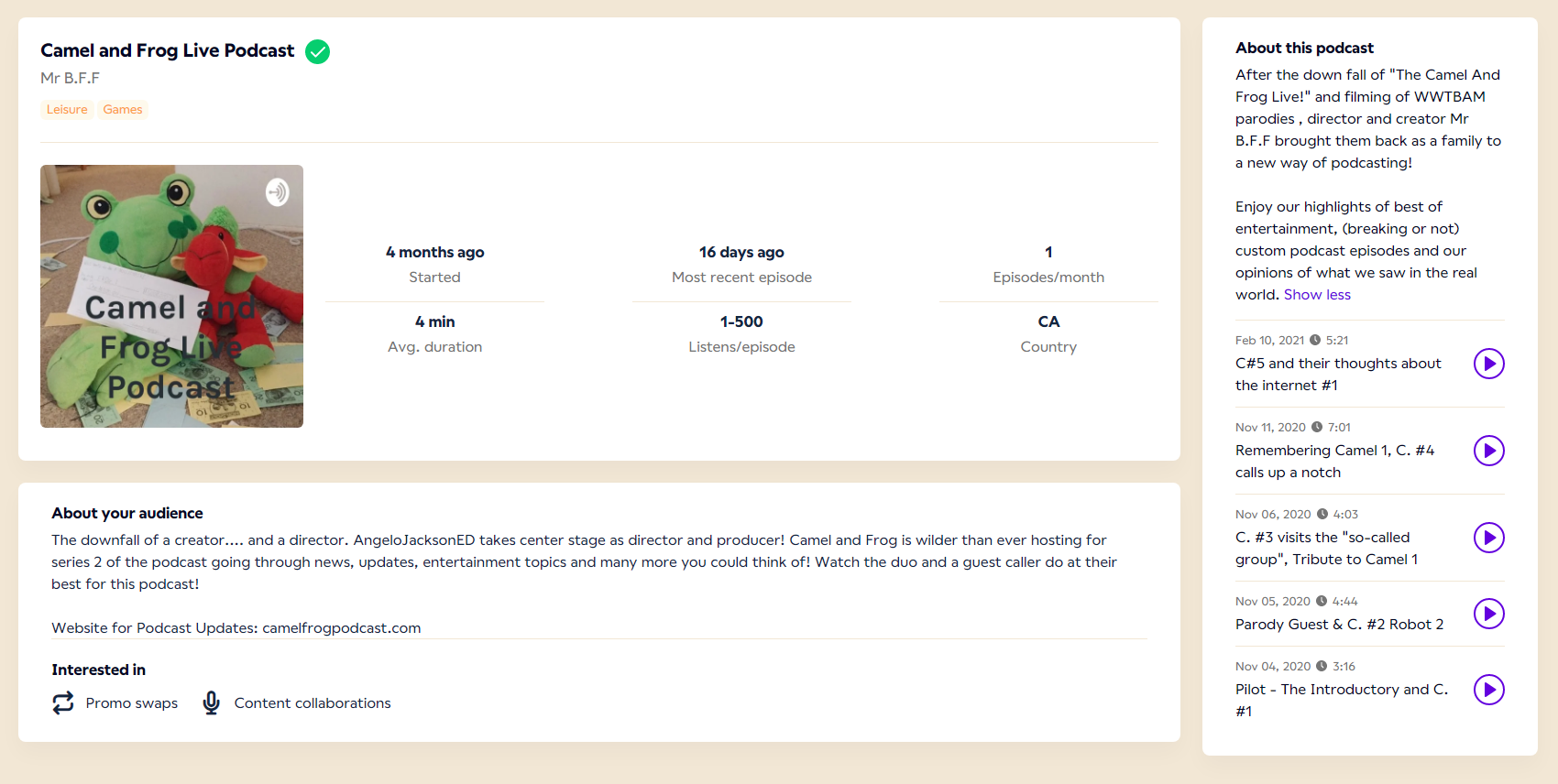This screenshot has height=784, width=1558.
Task: Play episode C. #3 Tribute to Camel 1
Action: [1488, 538]
